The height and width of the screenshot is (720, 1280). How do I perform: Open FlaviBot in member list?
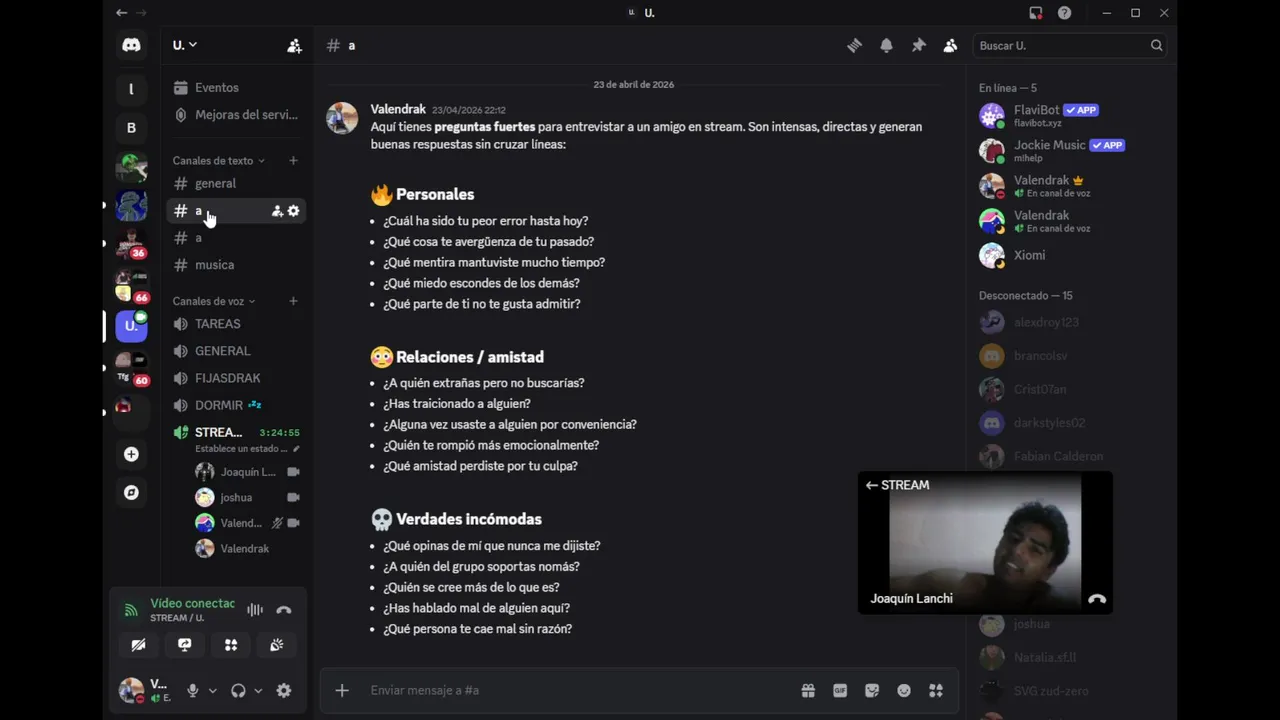click(x=1070, y=116)
